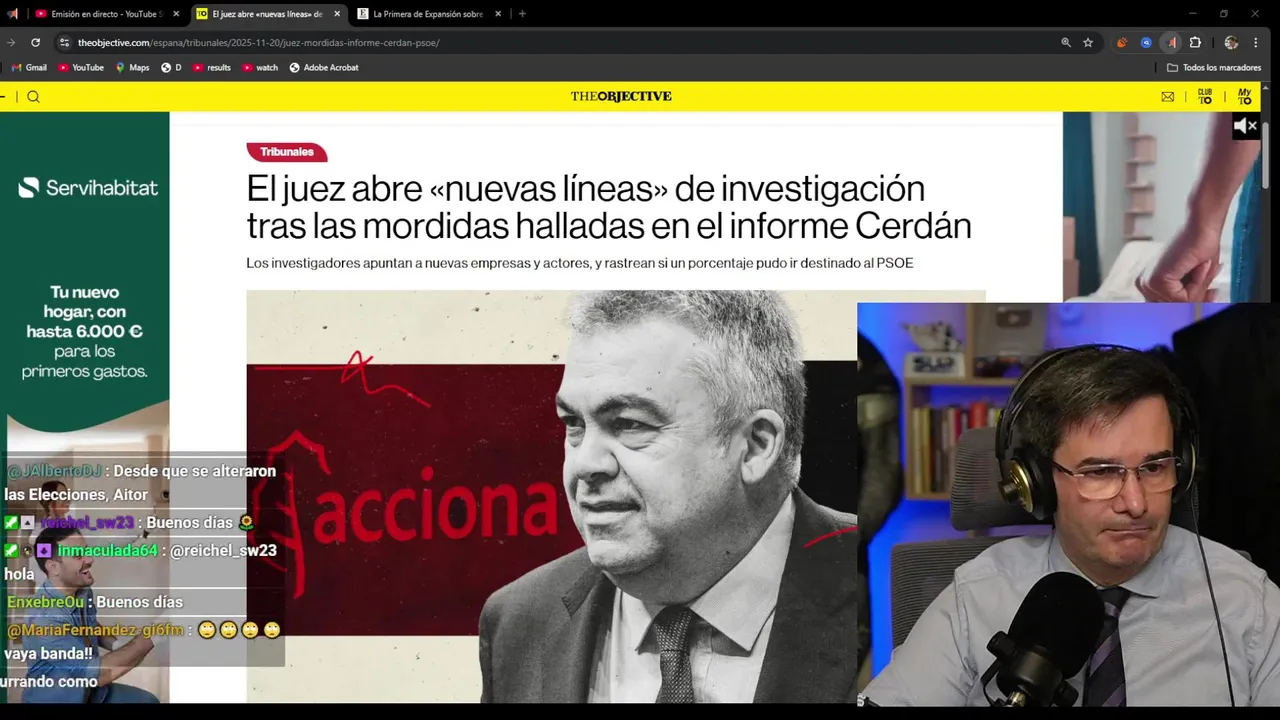The height and width of the screenshot is (720, 1280).
Task: Click chat message from @JAlbertoDJ
Action: pos(140,483)
